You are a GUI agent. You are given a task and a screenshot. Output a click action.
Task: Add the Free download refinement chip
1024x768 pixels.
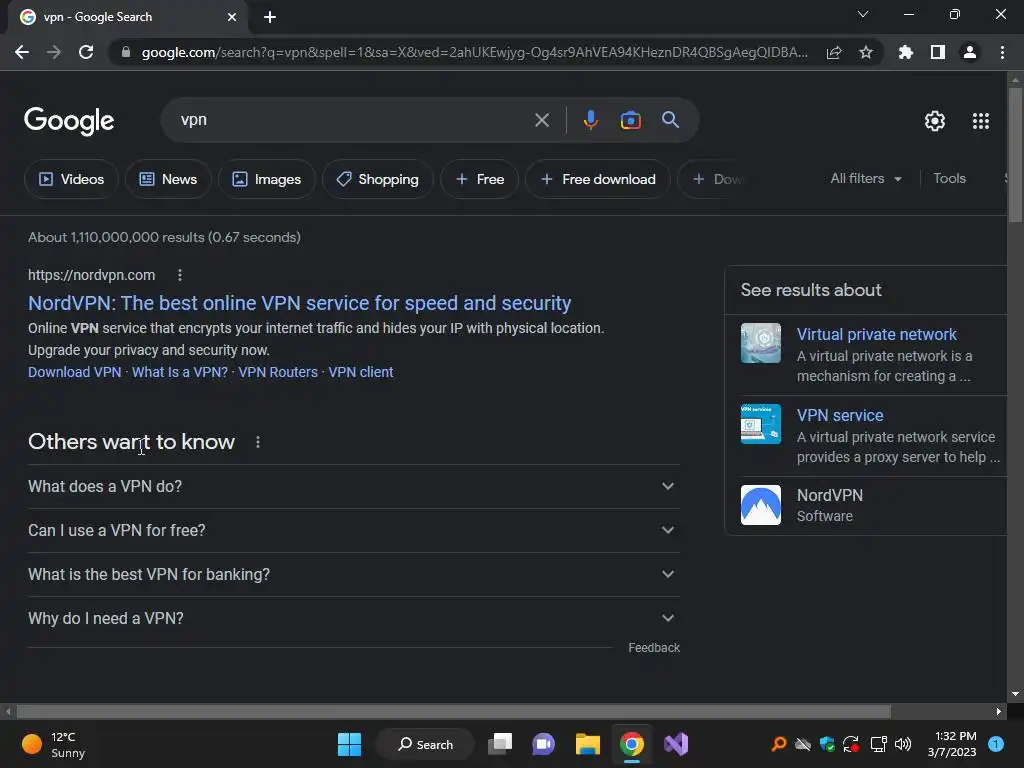pos(598,179)
